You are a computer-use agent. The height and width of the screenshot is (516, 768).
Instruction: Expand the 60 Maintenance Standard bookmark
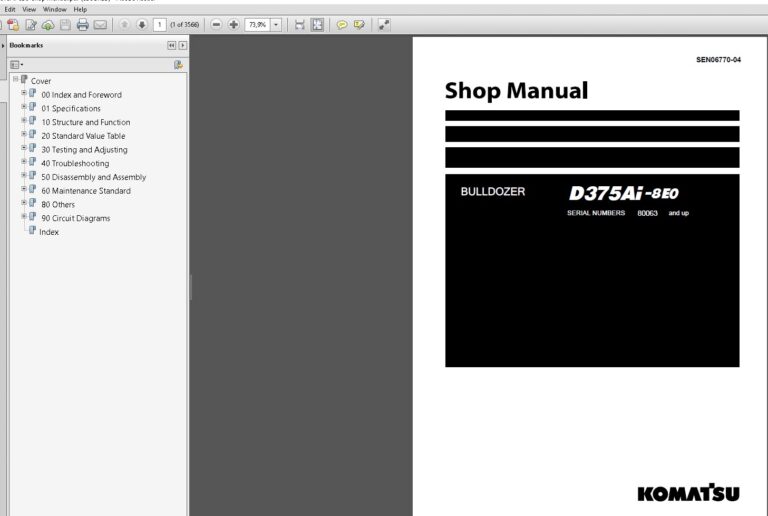(24, 188)
